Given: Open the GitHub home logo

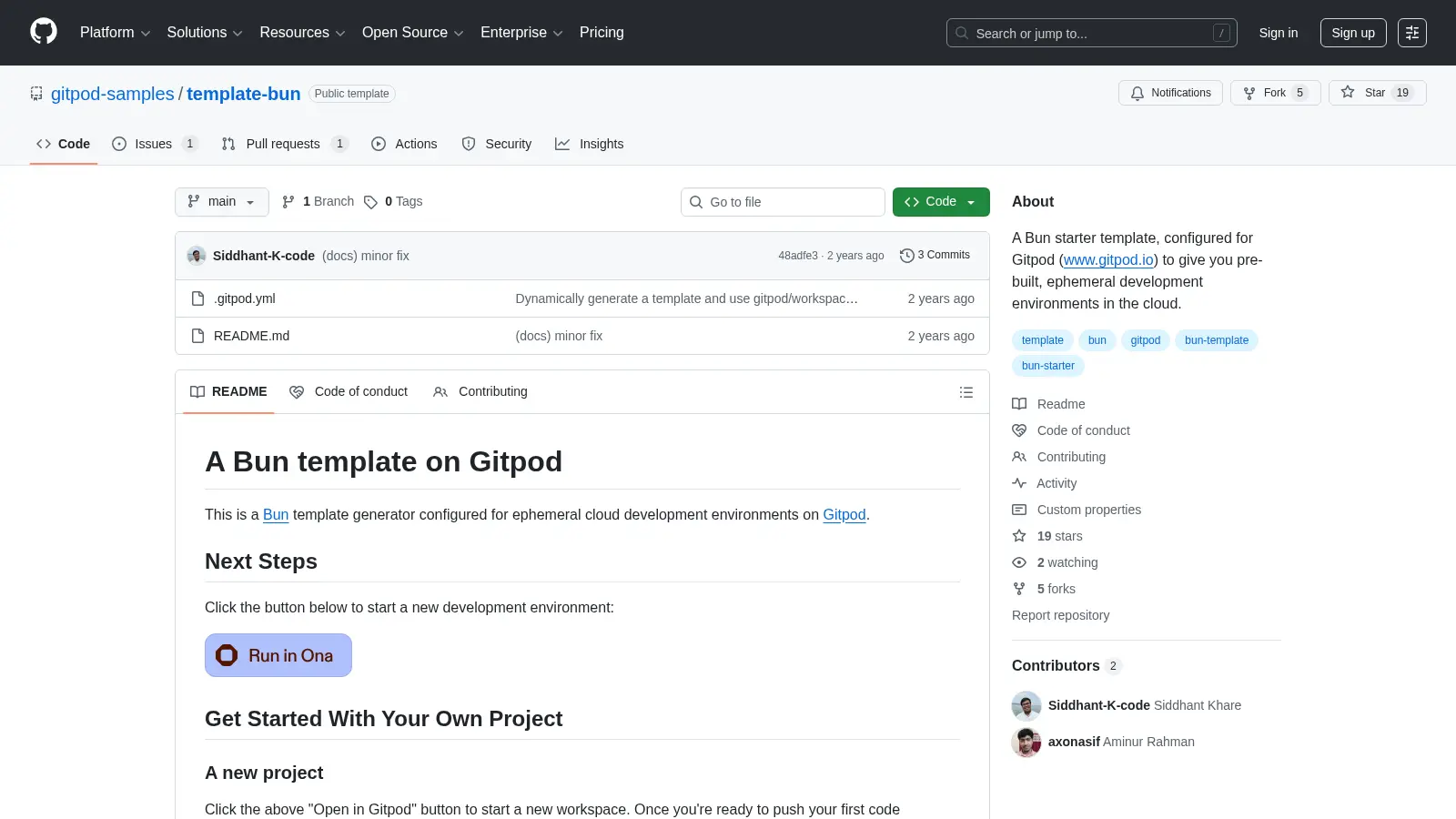Looking at the screenshot, I should click(44, 32).
